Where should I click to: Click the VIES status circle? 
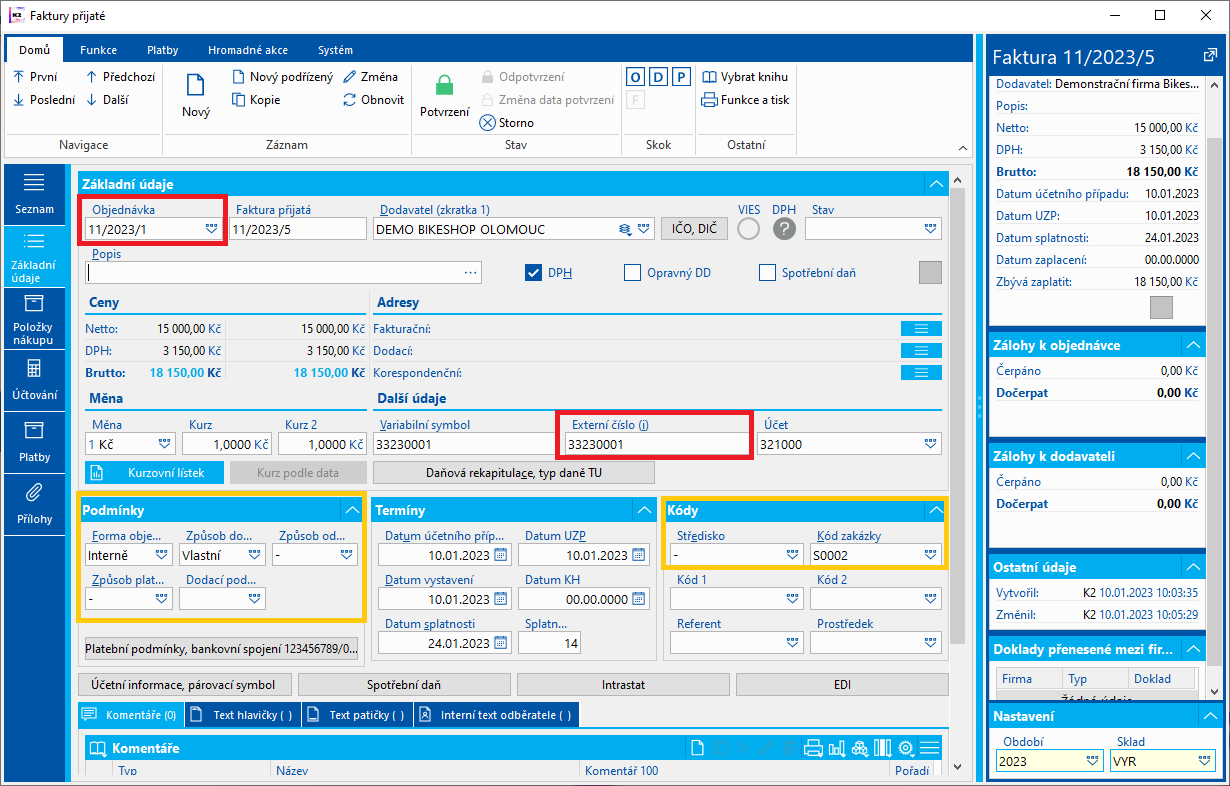point(748,229)
